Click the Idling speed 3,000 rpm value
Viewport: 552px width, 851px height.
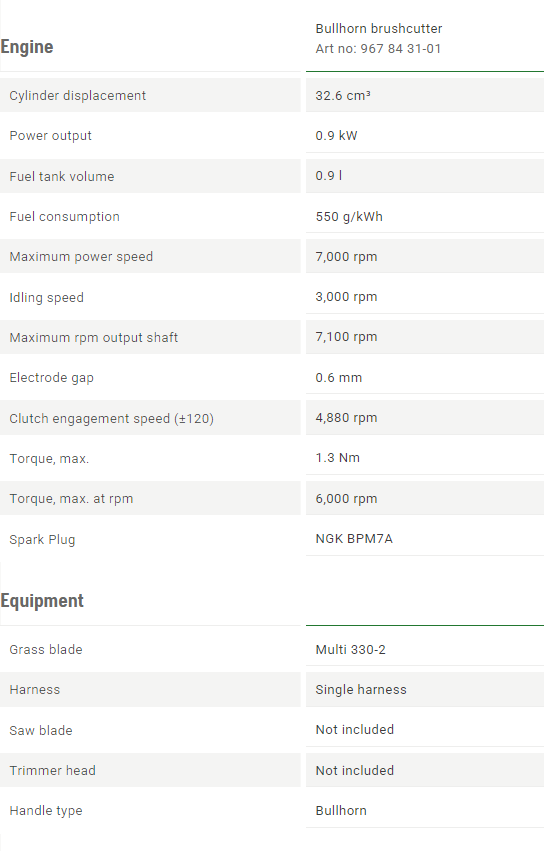click(x=346, y=297)
